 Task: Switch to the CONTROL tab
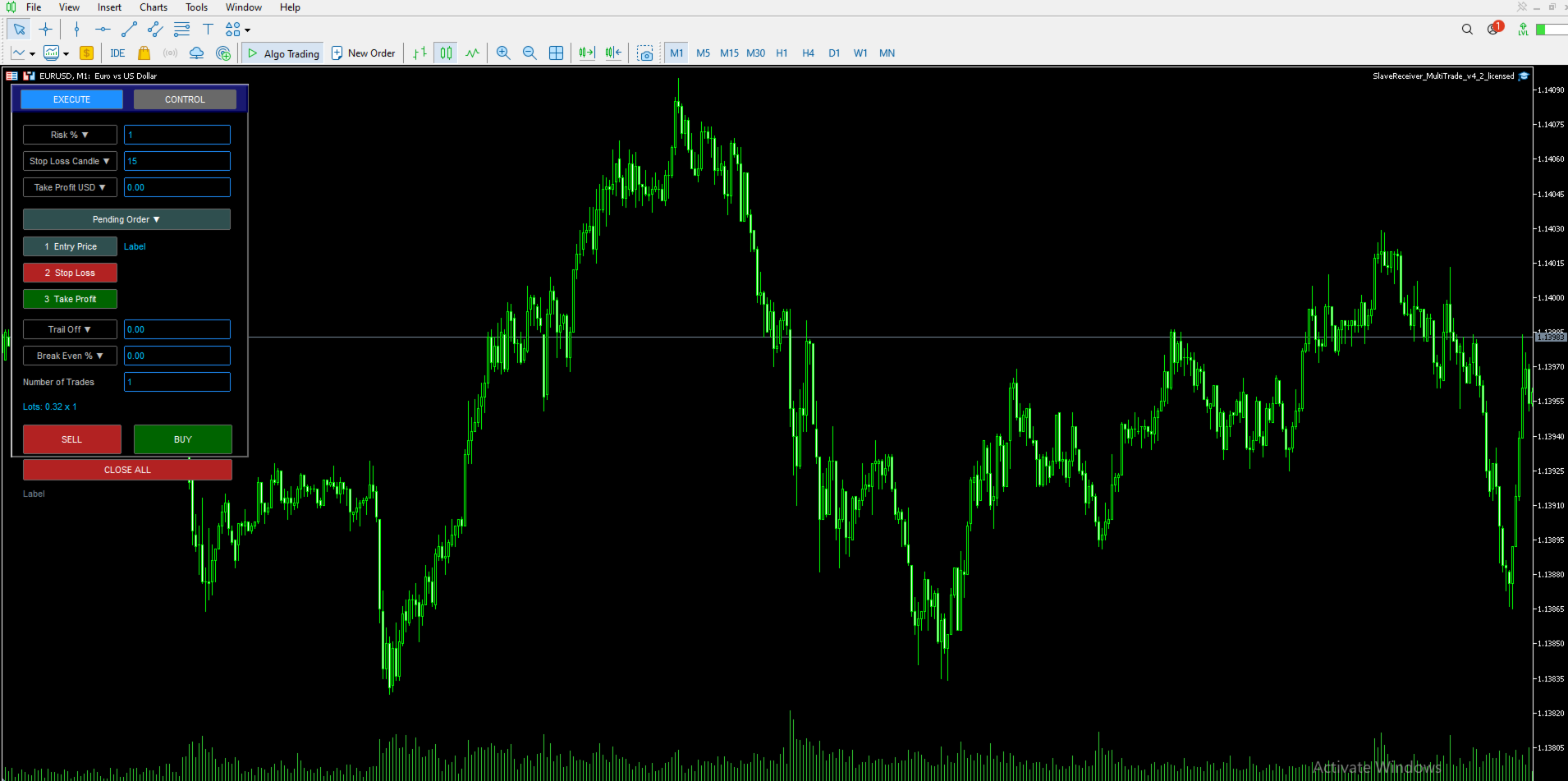click(x=185, y=99)
